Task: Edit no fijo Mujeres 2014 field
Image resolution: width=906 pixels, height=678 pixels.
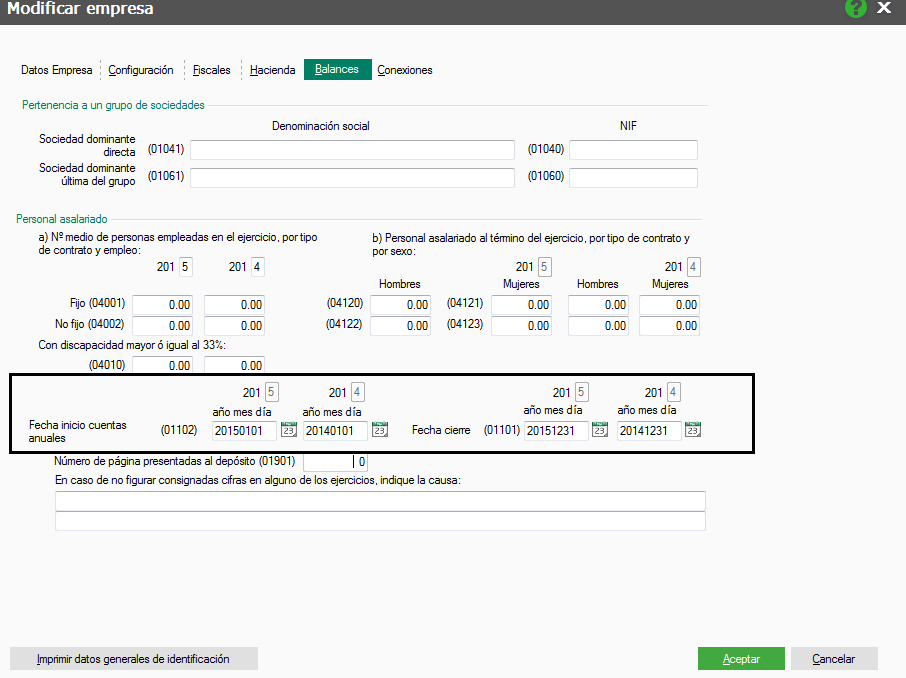Action: 669,325
